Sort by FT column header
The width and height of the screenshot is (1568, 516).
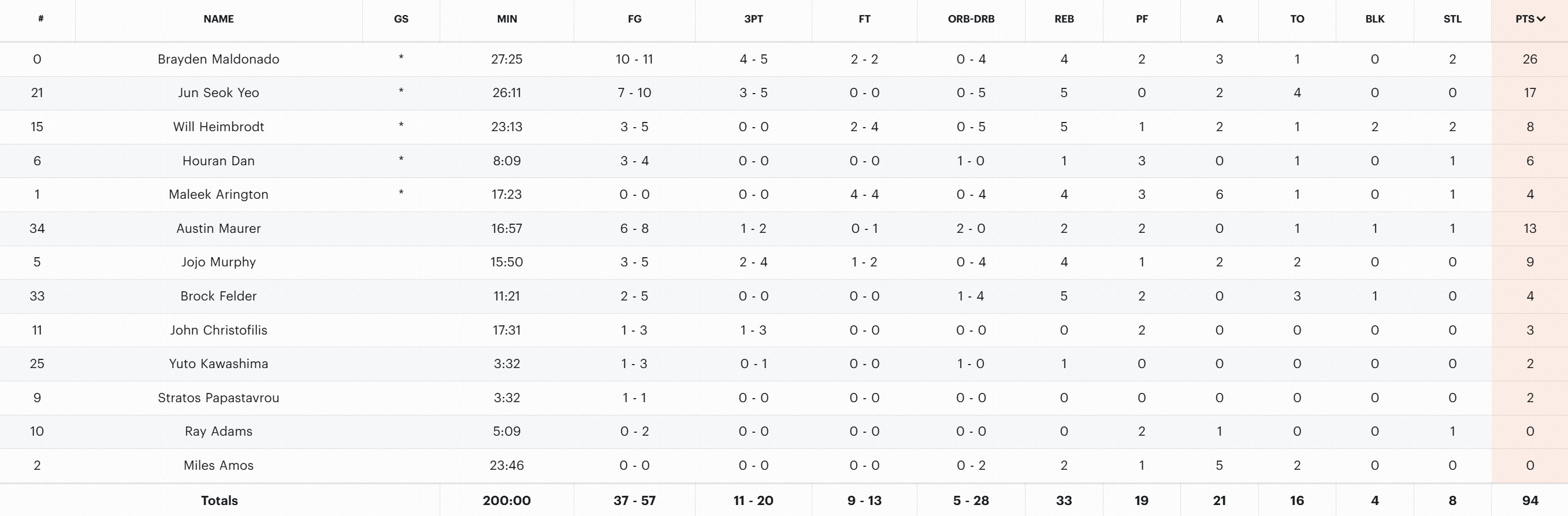coord(864,19)
